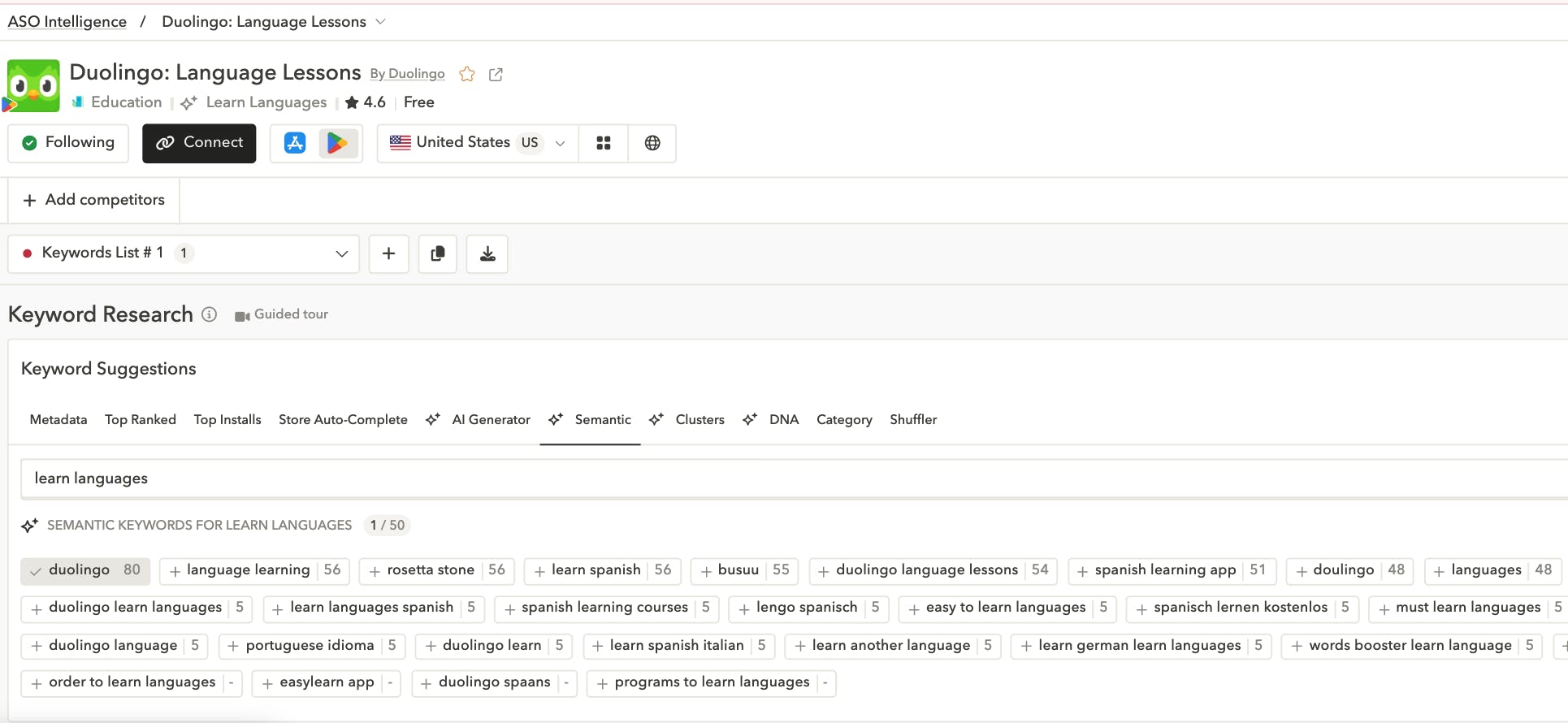Switch to the Shuffler tab
The height and width of the screenshot is (723, 1568).
pyautogui.click(x=913, y=419)
